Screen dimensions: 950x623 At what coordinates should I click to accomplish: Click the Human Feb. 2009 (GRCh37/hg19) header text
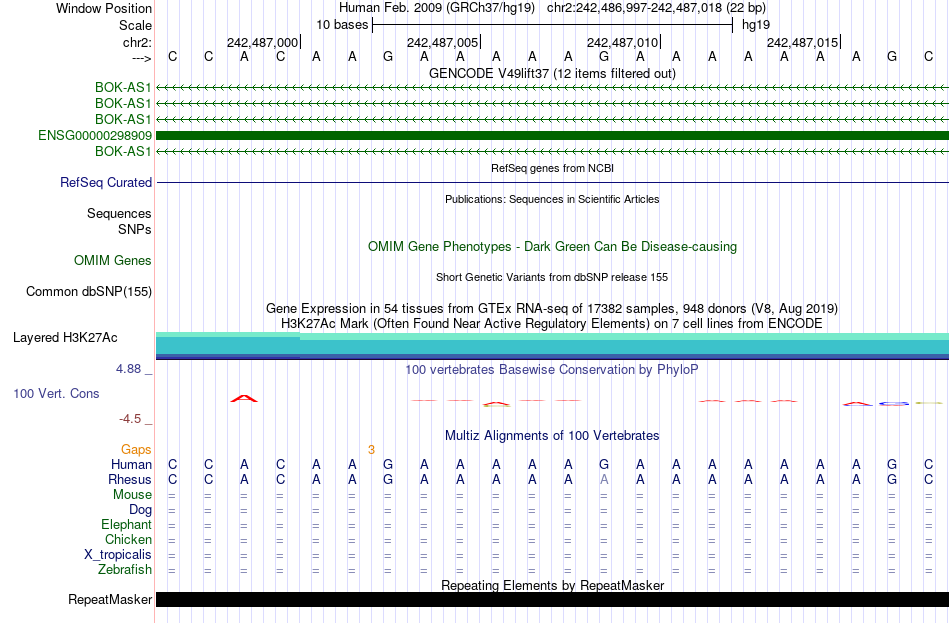point(437,8)
